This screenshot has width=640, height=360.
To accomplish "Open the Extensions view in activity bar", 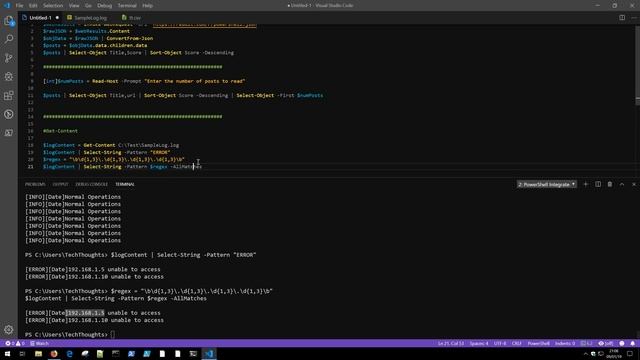I will click(x=9, y=96).
